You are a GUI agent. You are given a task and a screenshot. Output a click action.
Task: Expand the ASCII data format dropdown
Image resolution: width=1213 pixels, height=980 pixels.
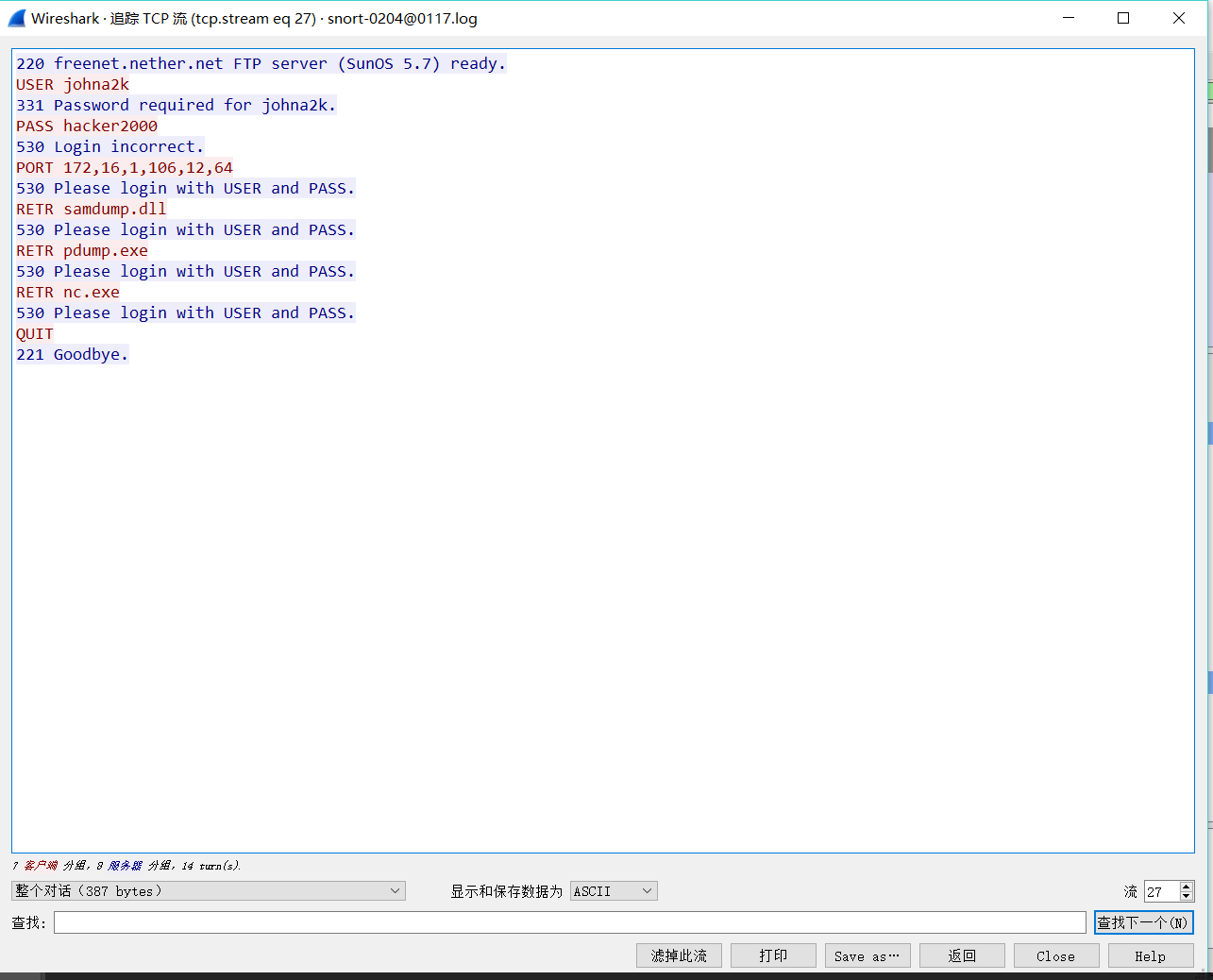614,891
